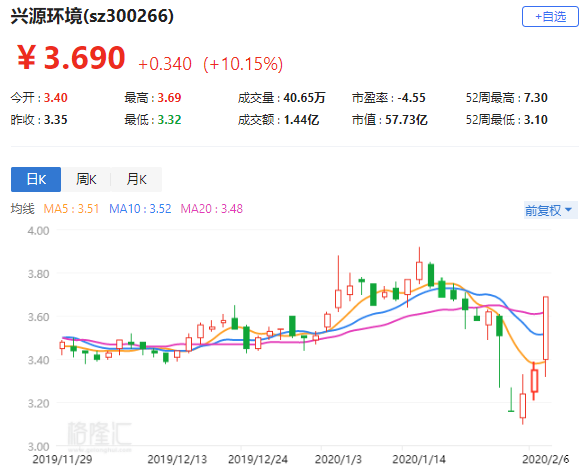Click the stock title 兴源环境(sz300266)
This screenshot has height=470, width=580.
(x=92, y=16)
